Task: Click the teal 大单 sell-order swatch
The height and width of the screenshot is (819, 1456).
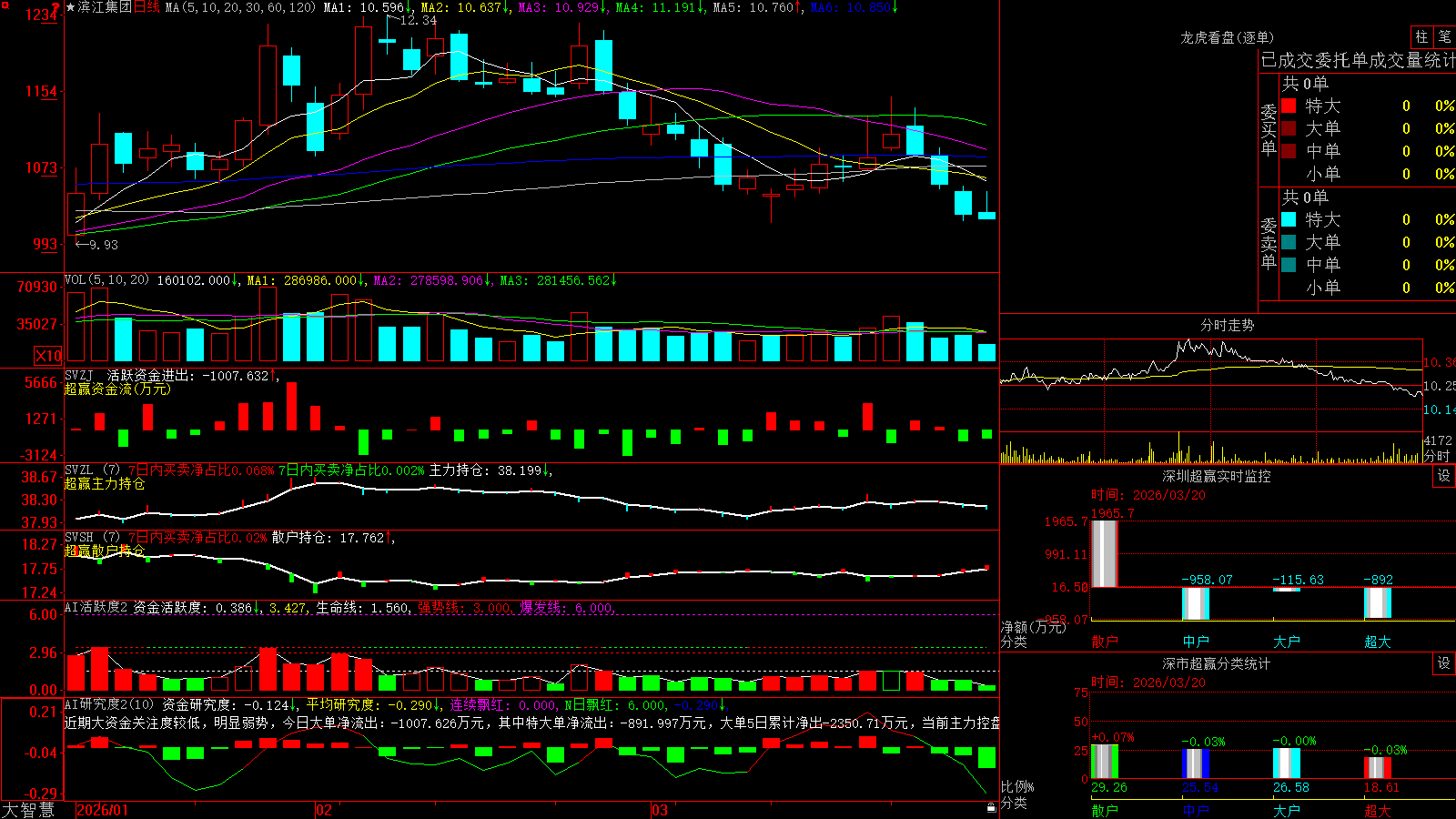Action: pos(1289,242)
